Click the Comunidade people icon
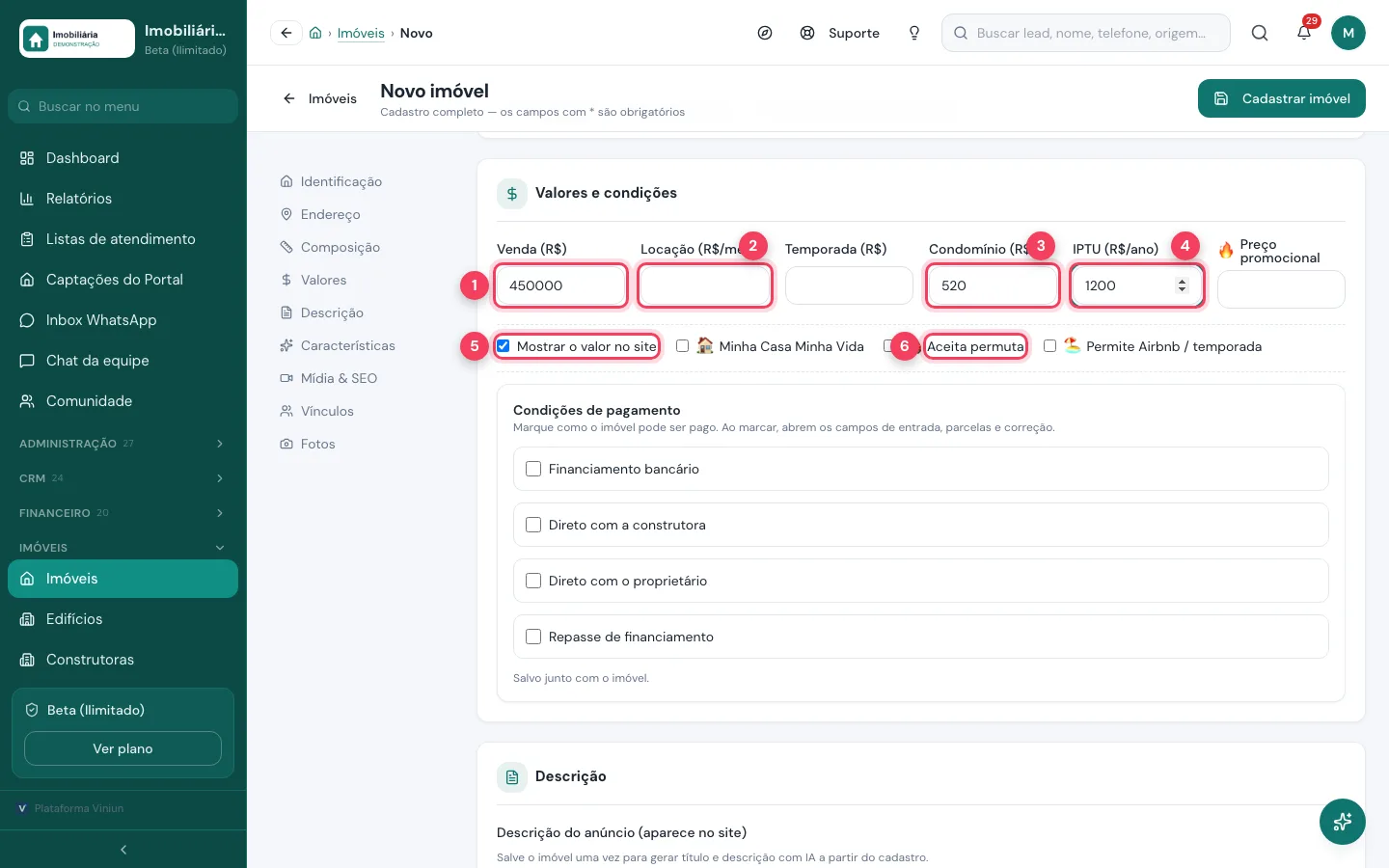 [x=27, y=401]
